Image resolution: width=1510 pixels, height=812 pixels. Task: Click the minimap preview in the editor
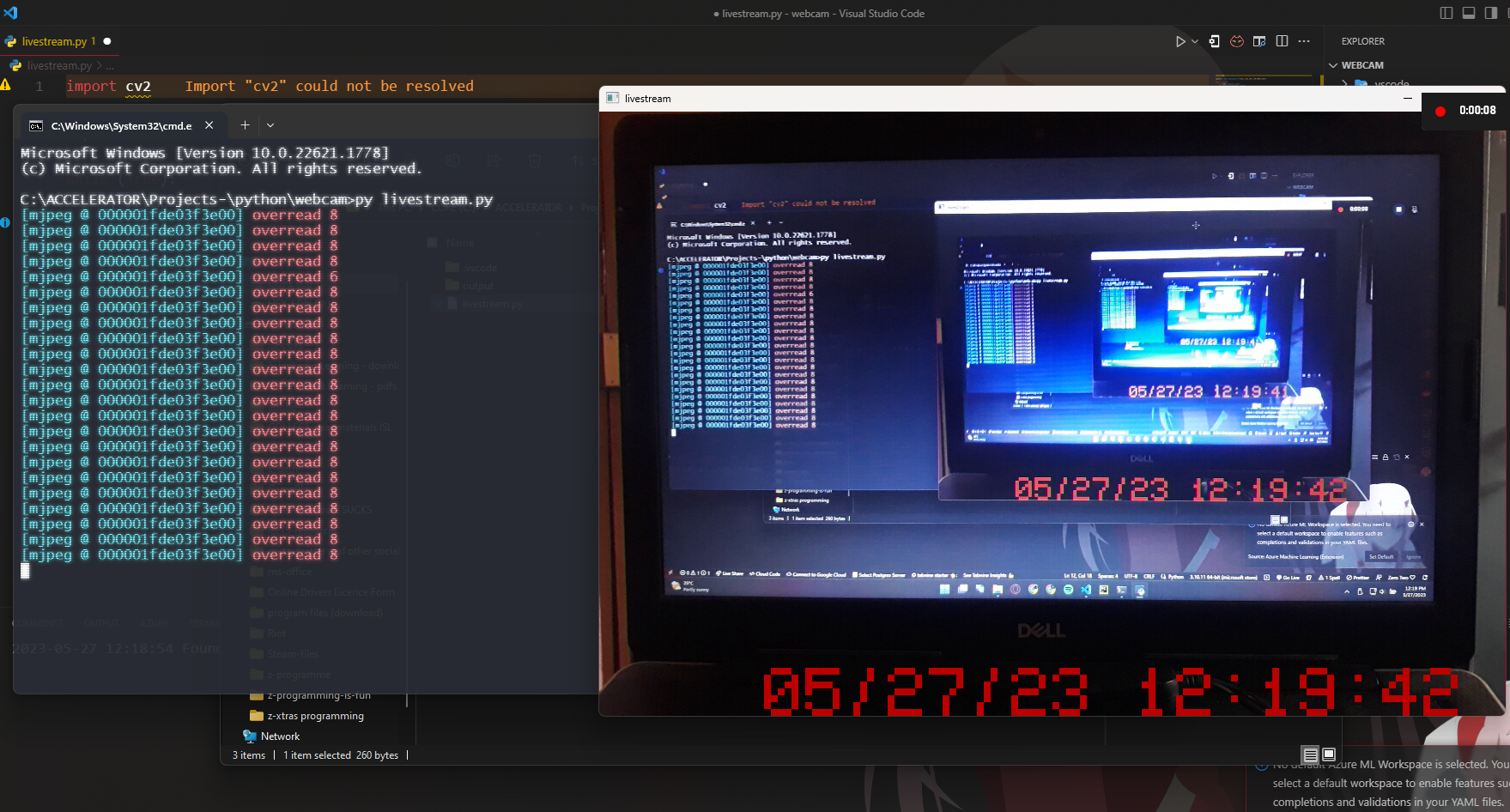pos(1263,81)
